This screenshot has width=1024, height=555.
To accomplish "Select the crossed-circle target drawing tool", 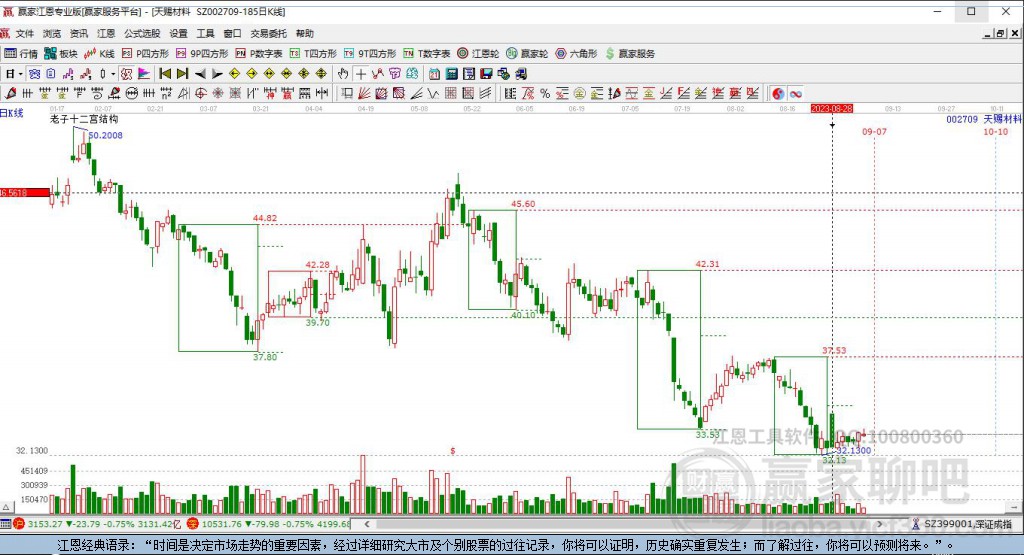I will (200, 93).
